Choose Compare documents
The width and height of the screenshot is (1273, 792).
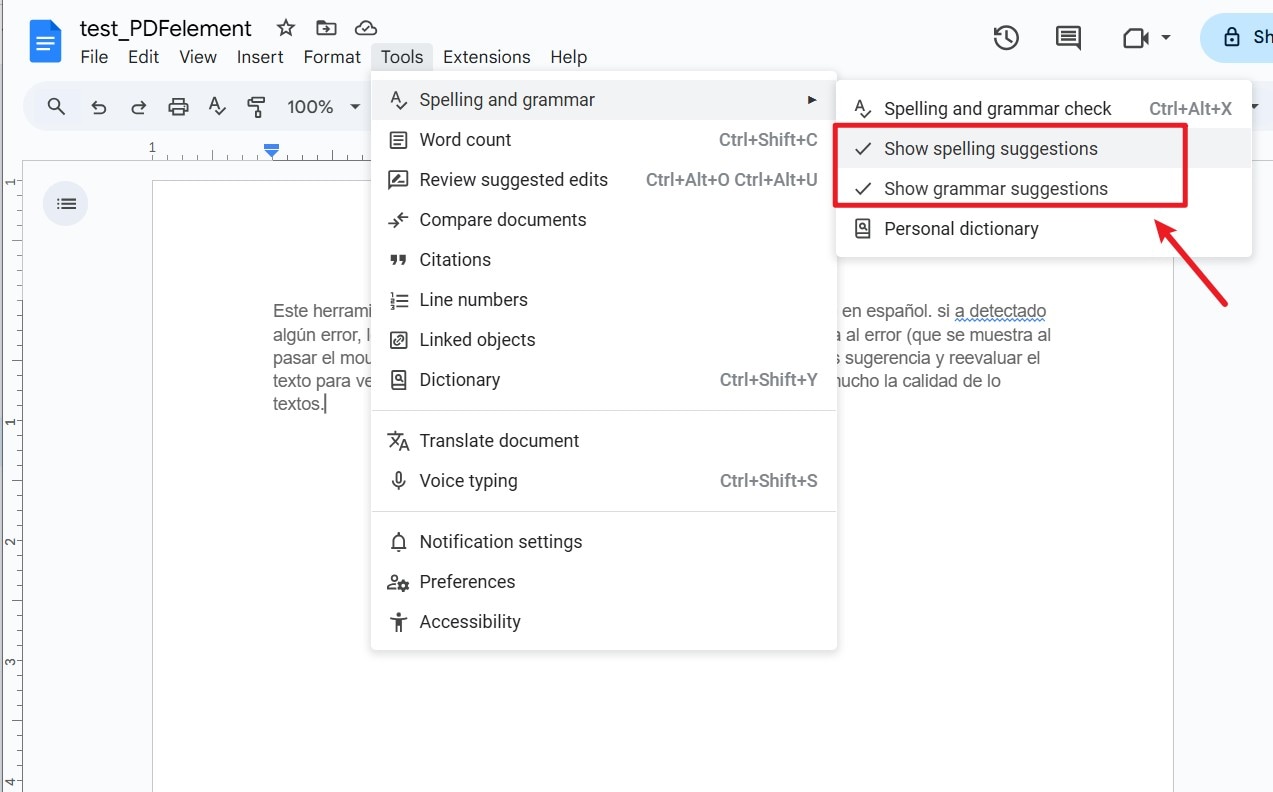pyautogui.click(x=604, y=220)
